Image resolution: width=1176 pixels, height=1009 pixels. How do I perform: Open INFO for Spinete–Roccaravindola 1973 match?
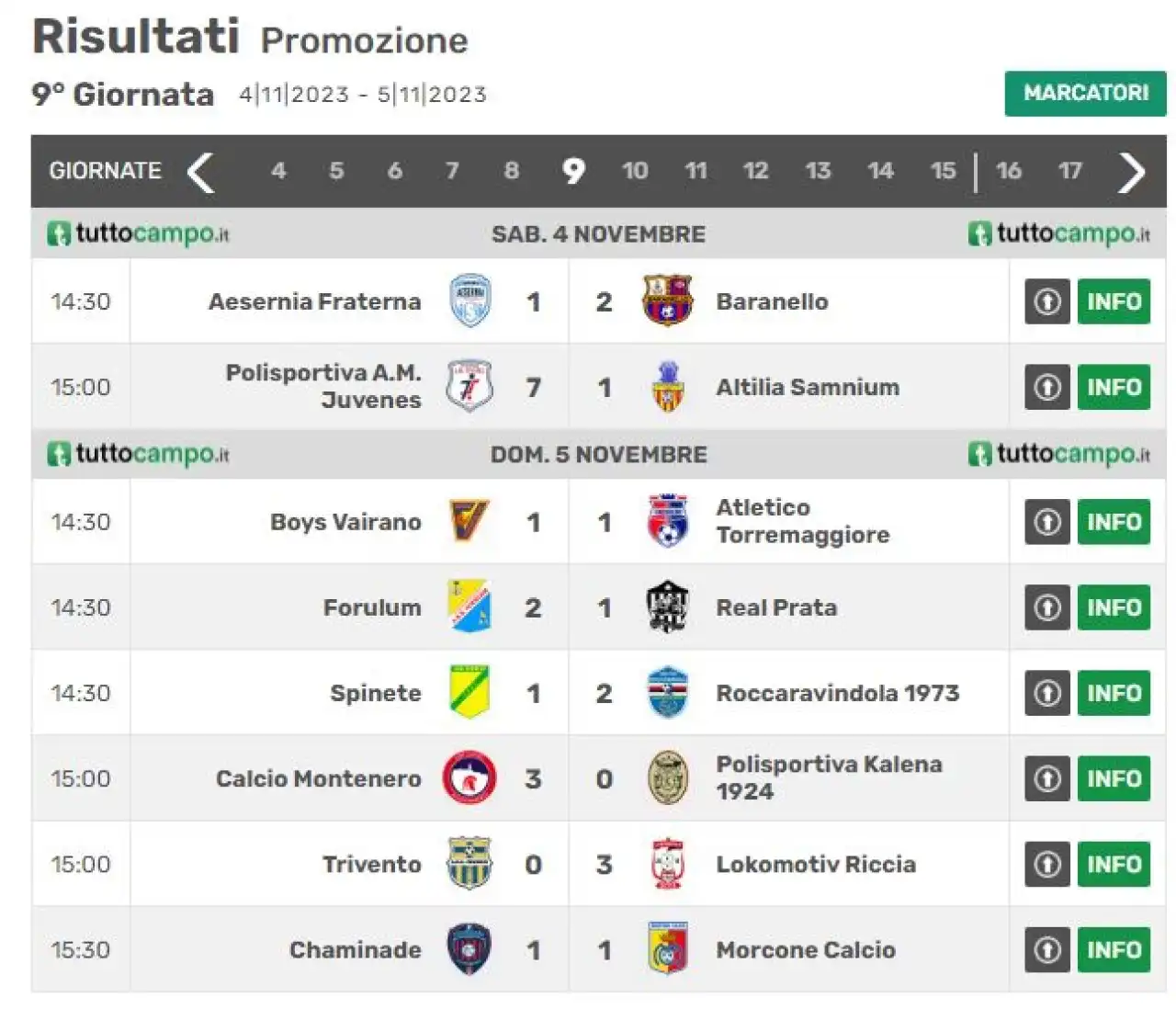coord(1114,693)
